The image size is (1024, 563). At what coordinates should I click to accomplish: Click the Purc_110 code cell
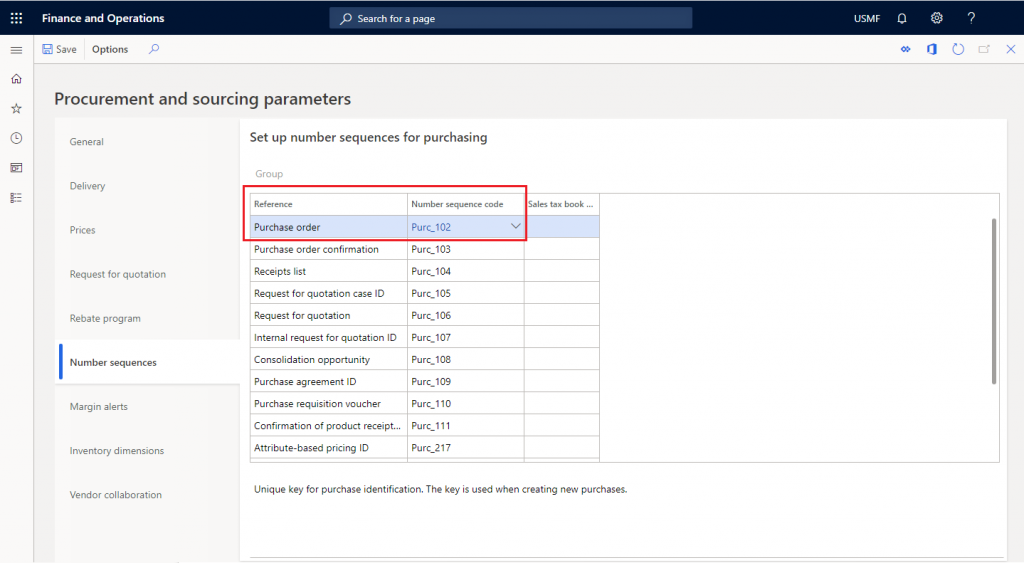466,404
